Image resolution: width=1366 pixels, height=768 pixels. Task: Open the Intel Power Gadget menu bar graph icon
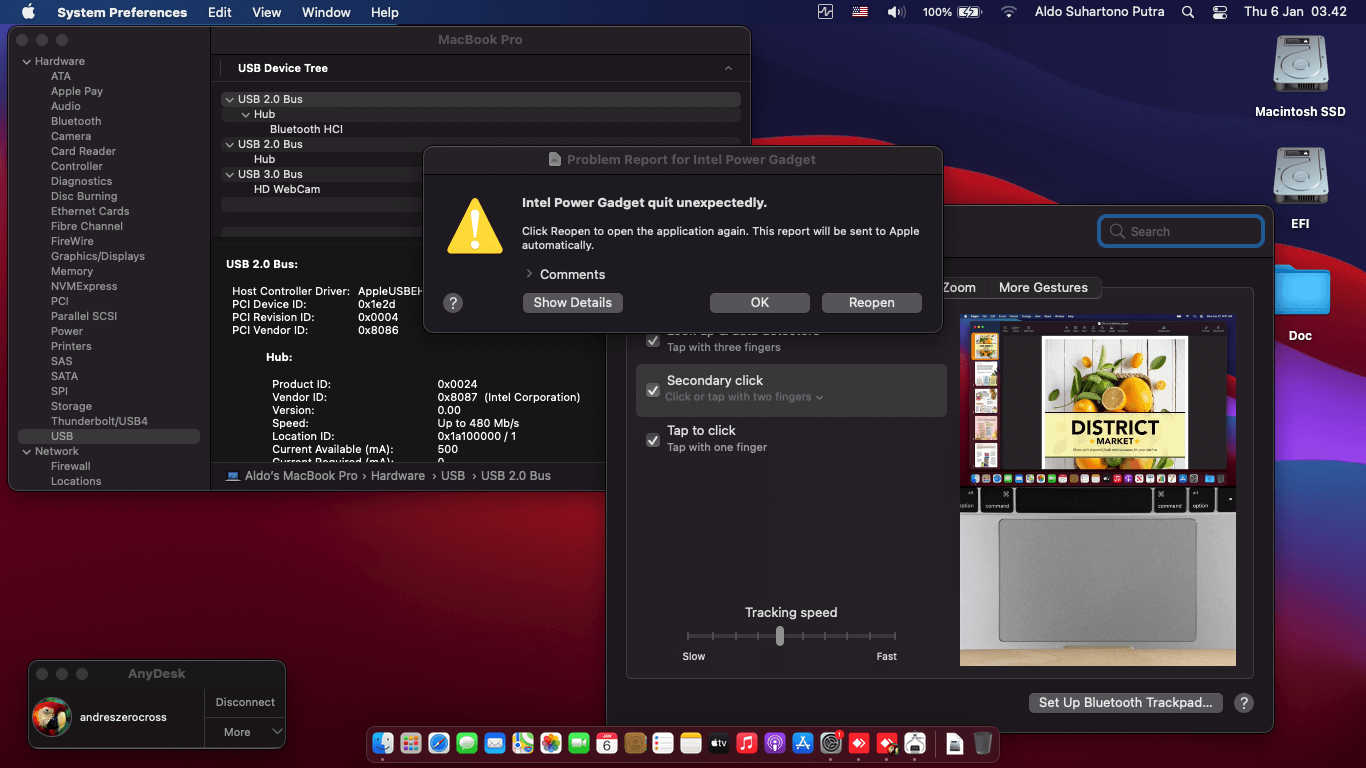825,12
